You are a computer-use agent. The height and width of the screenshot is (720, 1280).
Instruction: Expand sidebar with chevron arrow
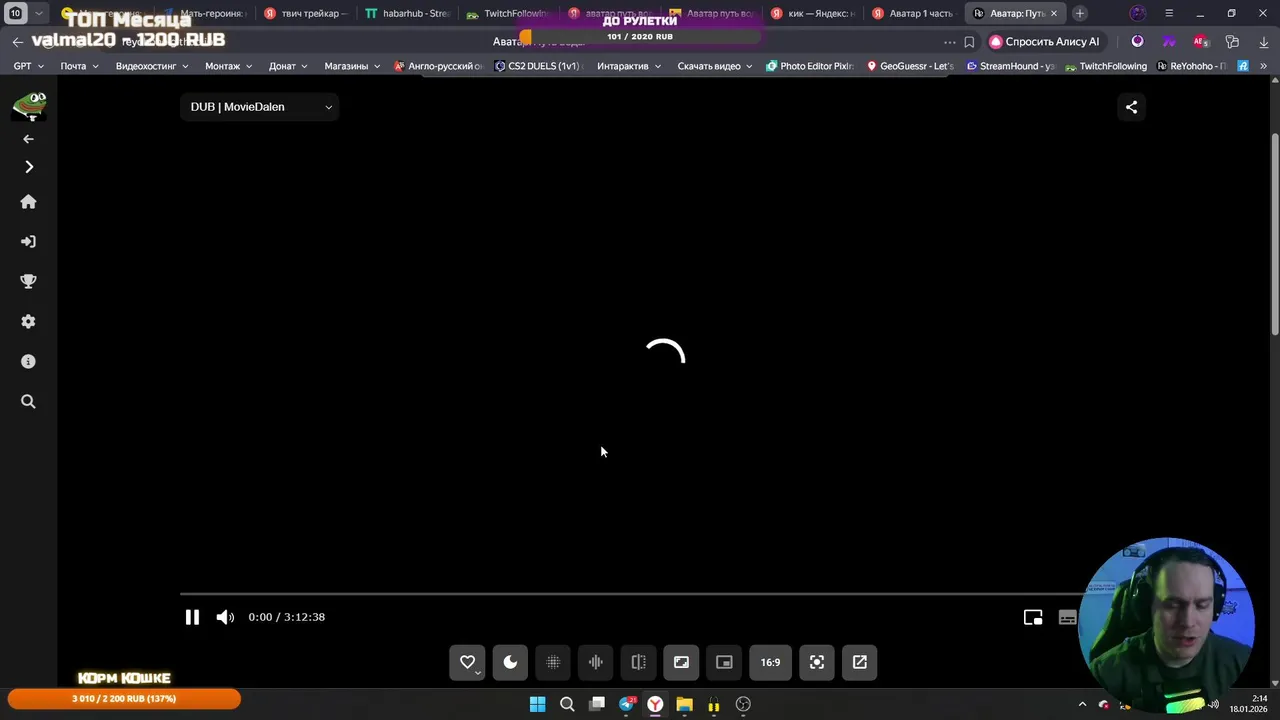28,167
